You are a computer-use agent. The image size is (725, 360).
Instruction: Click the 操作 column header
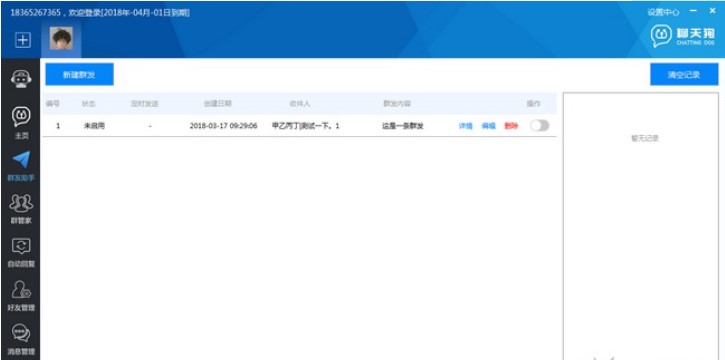click(533, 104)
